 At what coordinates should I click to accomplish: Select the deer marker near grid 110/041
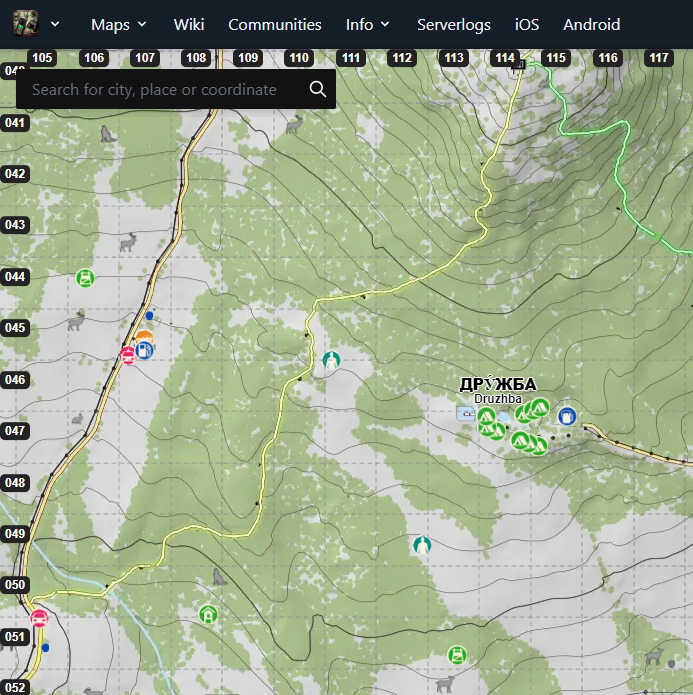[294, 125]
